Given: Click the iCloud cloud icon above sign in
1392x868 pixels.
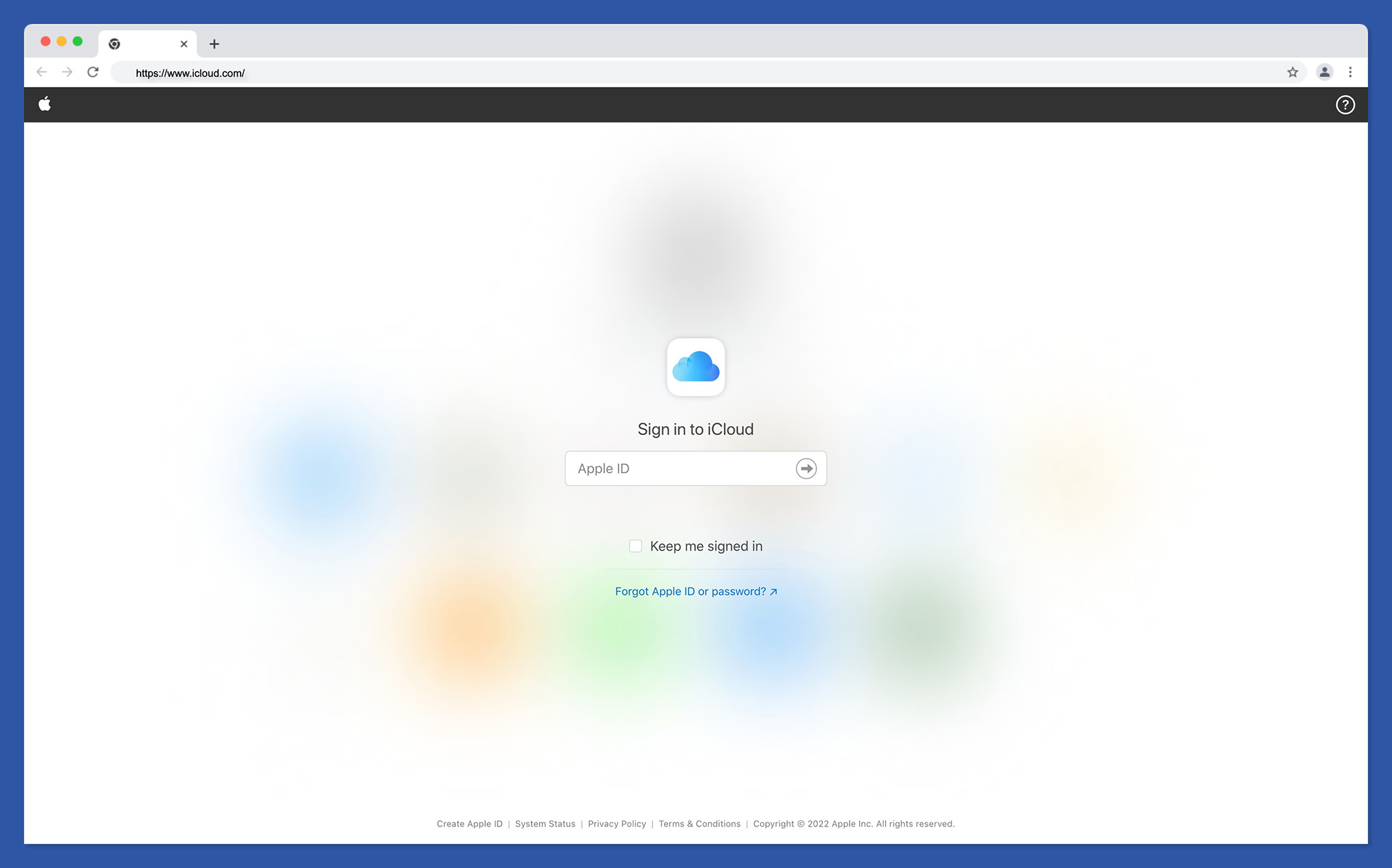Looking at the screenshot, I should tap(695, 367).
